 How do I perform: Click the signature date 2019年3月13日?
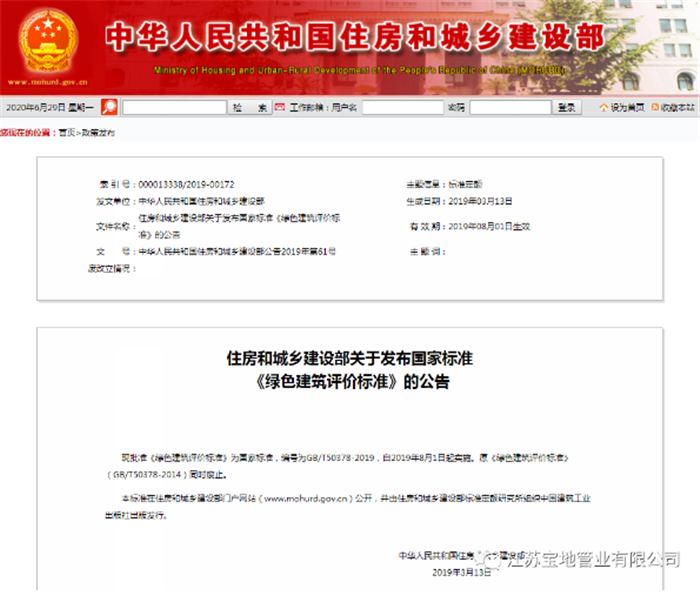[462, 572]
